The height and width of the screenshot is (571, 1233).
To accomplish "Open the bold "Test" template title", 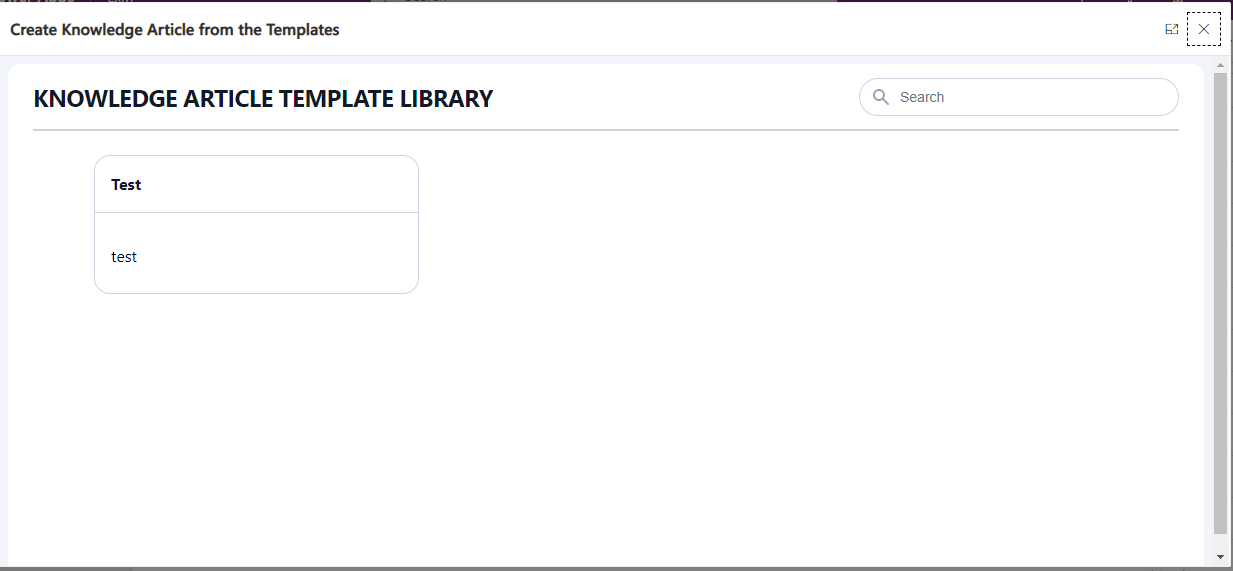I will point(126,185).
